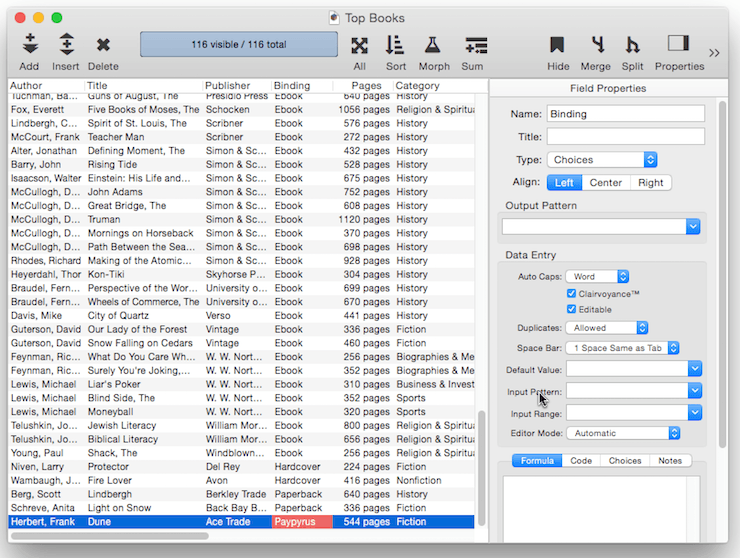Viewport: 740px width, 558px height.
Task: Click the Sum tool icon
Action: [476, 46]
